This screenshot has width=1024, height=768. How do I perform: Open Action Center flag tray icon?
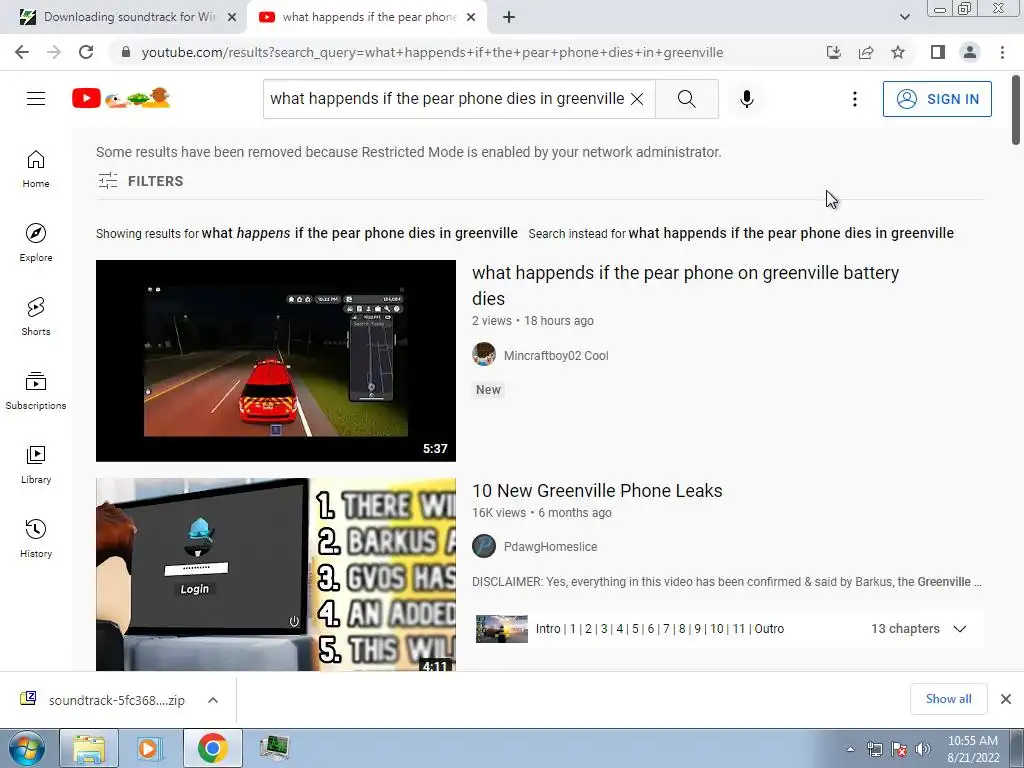point(899,749)
